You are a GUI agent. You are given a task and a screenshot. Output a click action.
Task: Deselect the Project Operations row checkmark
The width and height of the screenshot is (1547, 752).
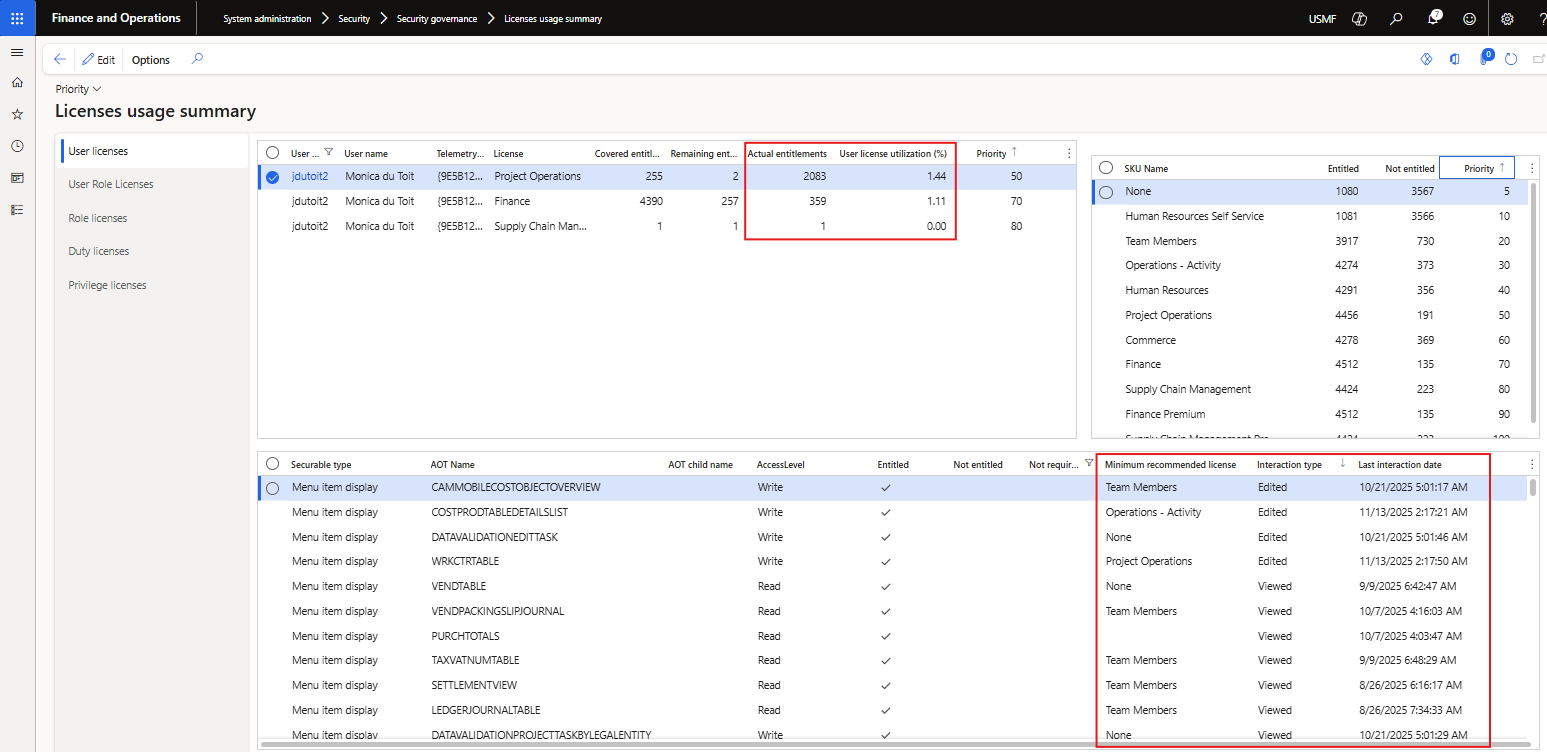(272, 177)
